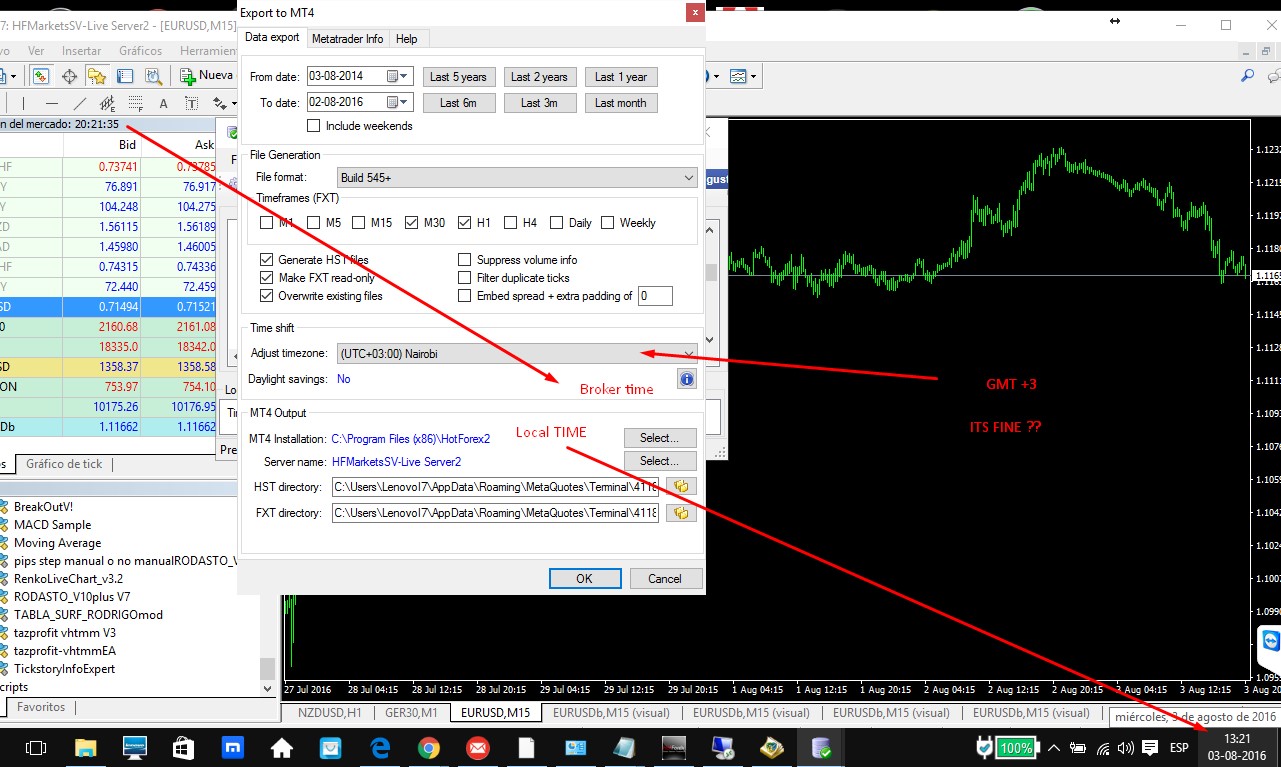Confirm export with the OK button
The image size is (1281, 767).
click(584, 578)
